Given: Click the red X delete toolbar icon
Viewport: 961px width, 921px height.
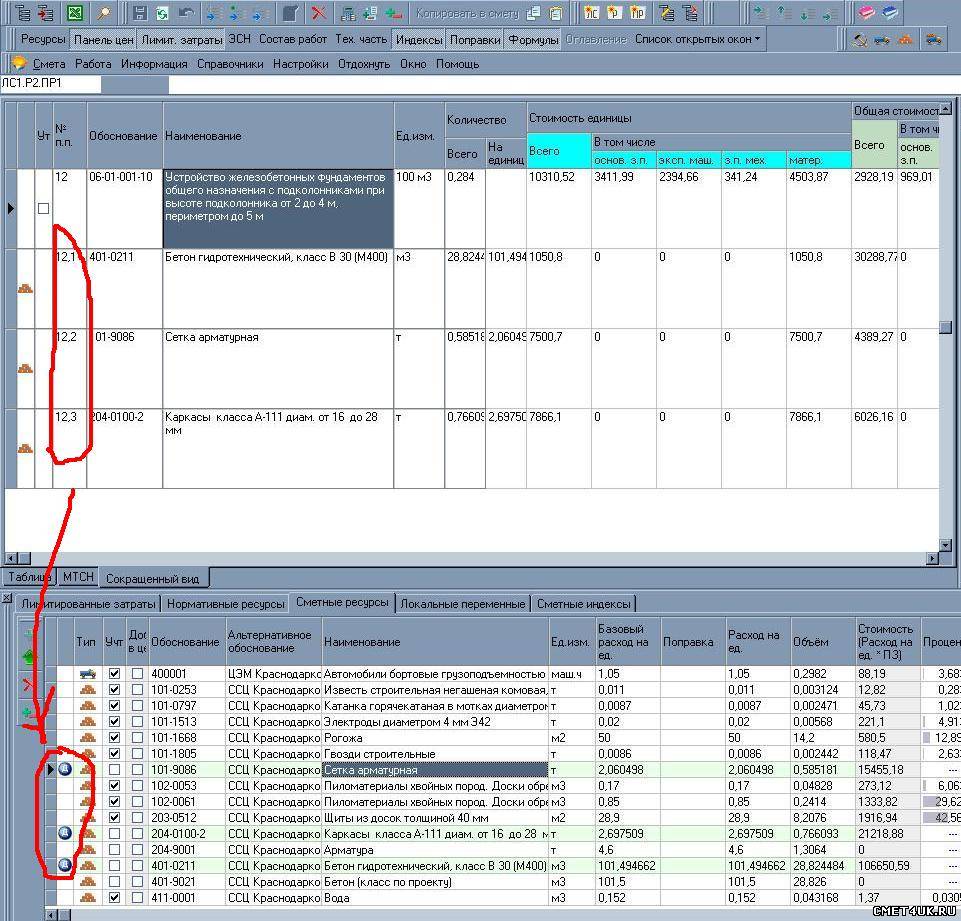Looking at the screenshot, I should pyautogui.click(x=318, y=13).
